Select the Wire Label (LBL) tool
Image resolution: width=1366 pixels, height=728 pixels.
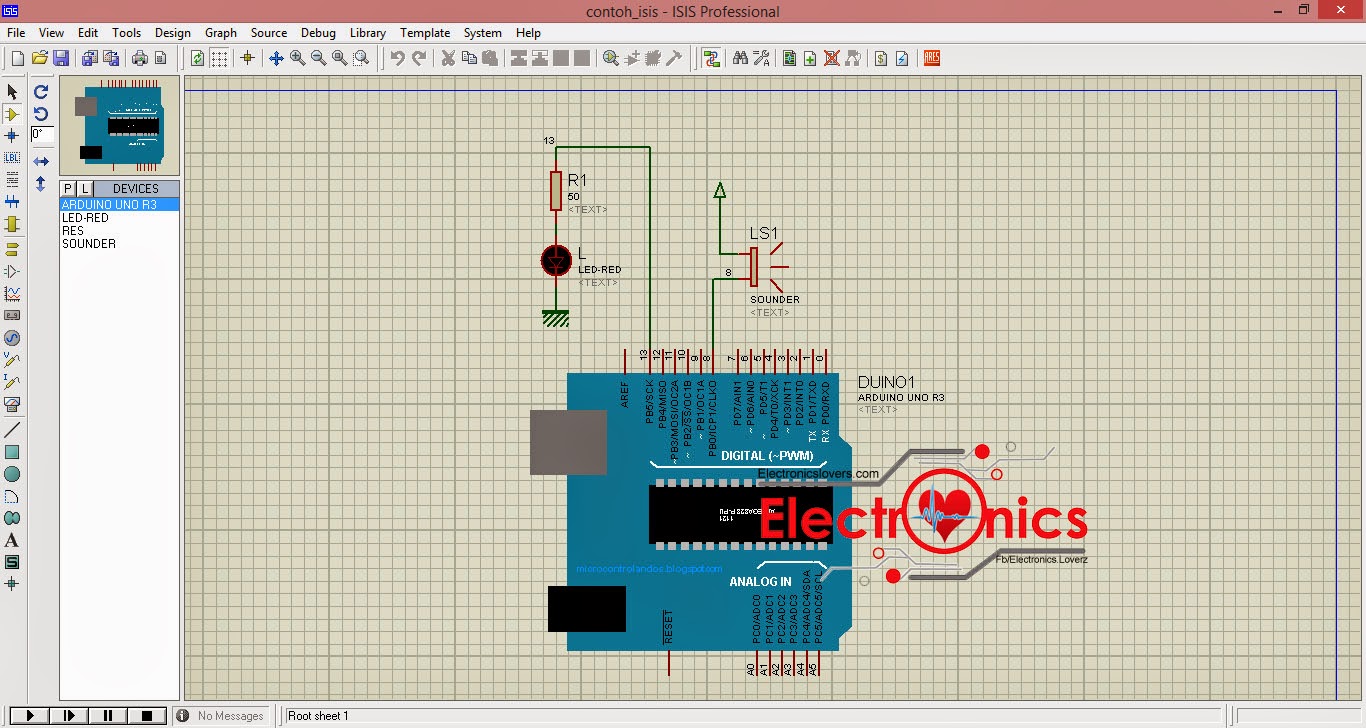click(x=12, y=158)
